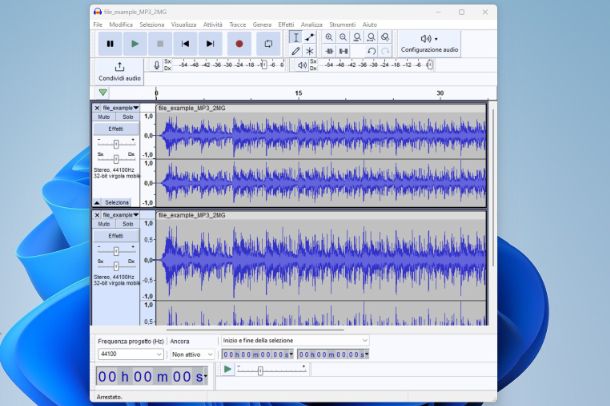Click the speaker playback meter icon
The height and width of the screenshot is (406, 610).
[x=302, y=65]
